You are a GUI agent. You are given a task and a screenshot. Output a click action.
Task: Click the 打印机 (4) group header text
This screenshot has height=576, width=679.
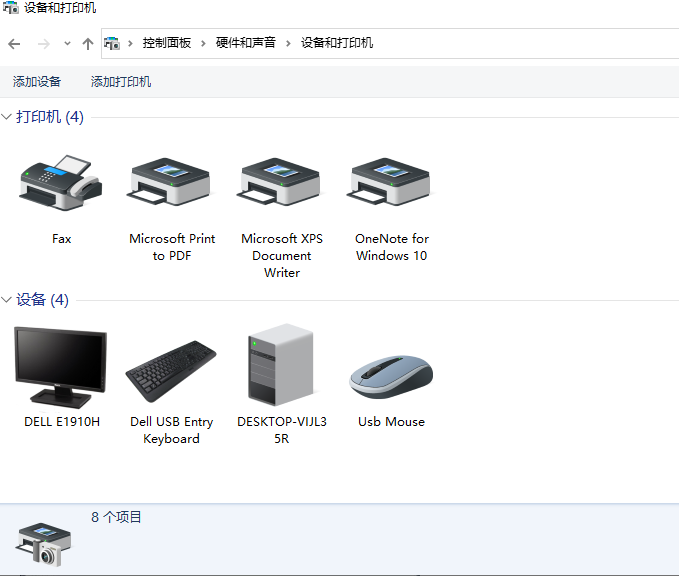pyautogui.click(x=50, y=116)
